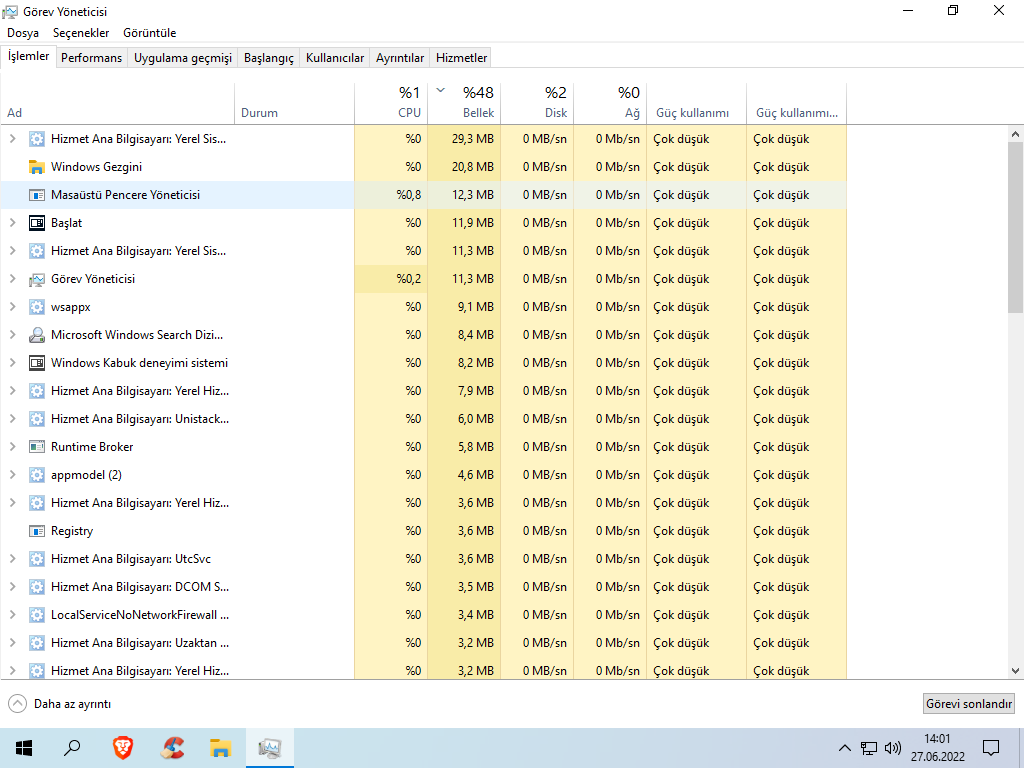Switch to the Hizmetler tab

(x=461, y=58)
